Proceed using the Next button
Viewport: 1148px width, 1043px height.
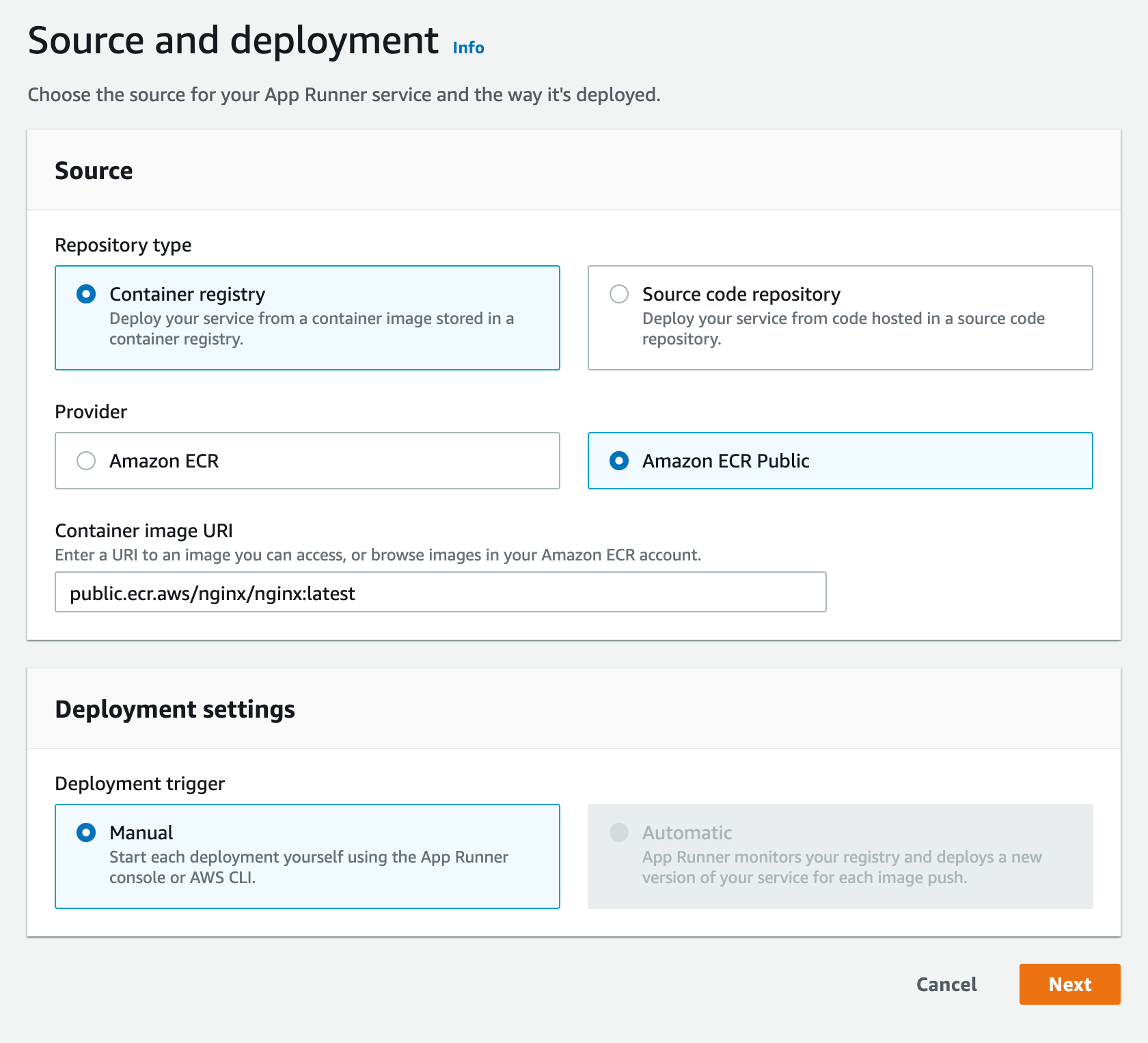tap(1069, 984)
